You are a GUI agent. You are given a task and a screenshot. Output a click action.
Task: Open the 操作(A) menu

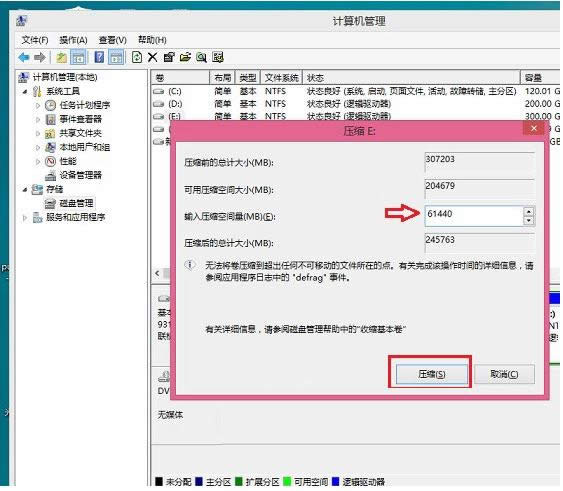73,40
